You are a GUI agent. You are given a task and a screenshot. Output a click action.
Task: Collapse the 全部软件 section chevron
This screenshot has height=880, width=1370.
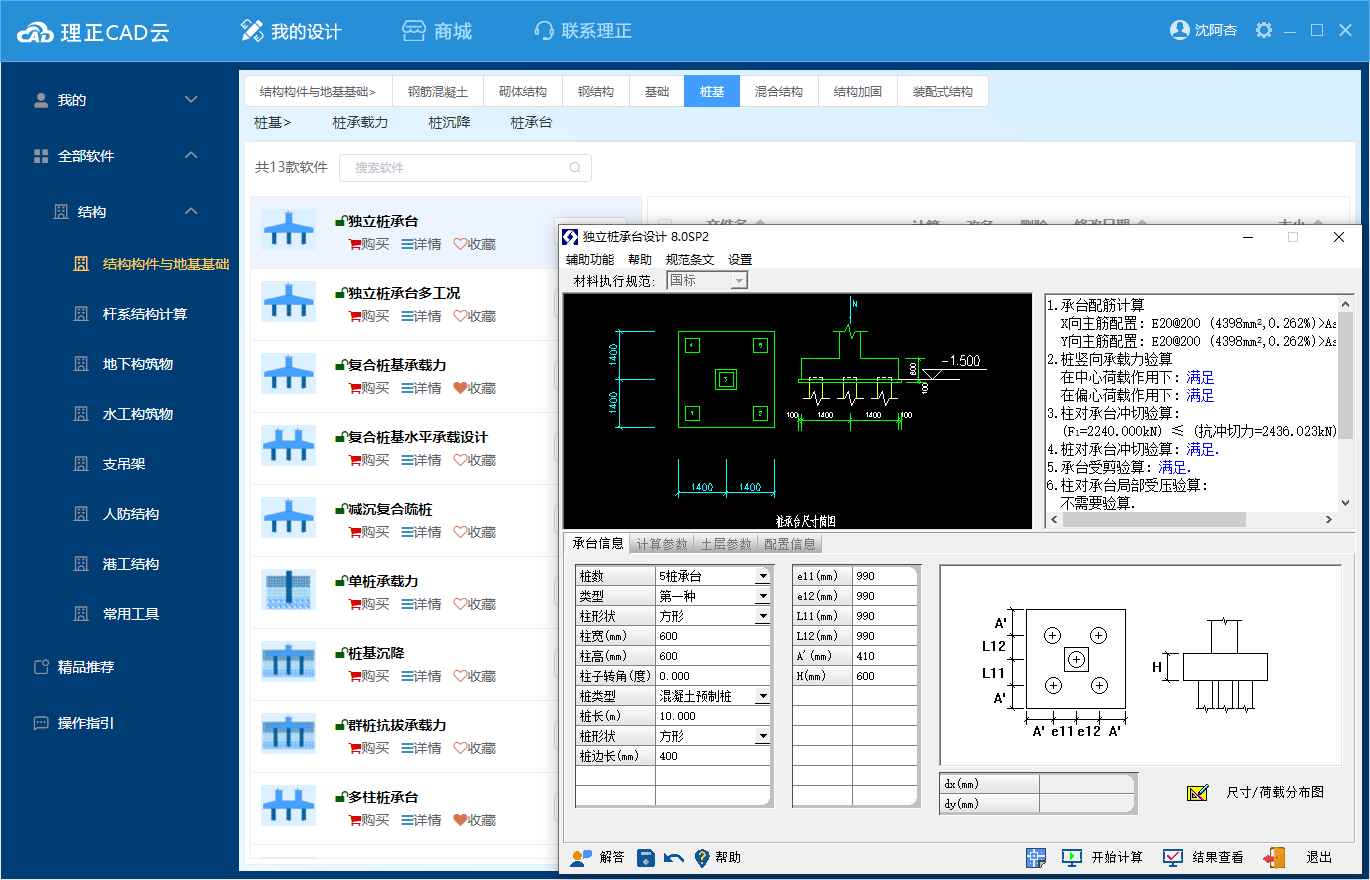(192, 155)
